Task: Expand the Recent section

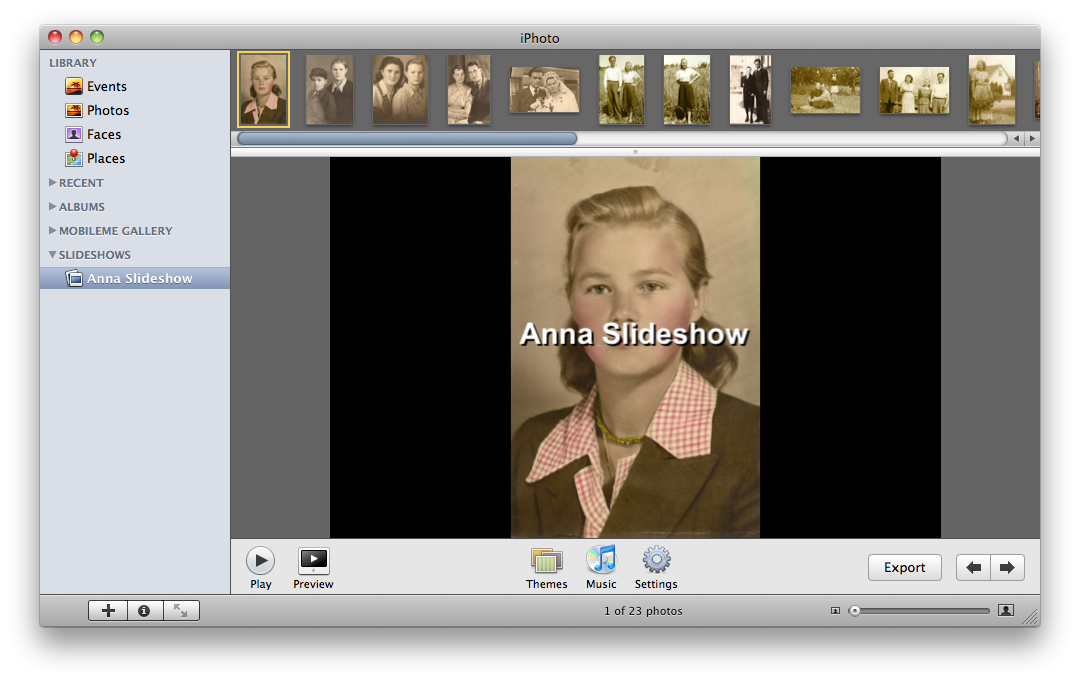Action: tap(53, 183)
